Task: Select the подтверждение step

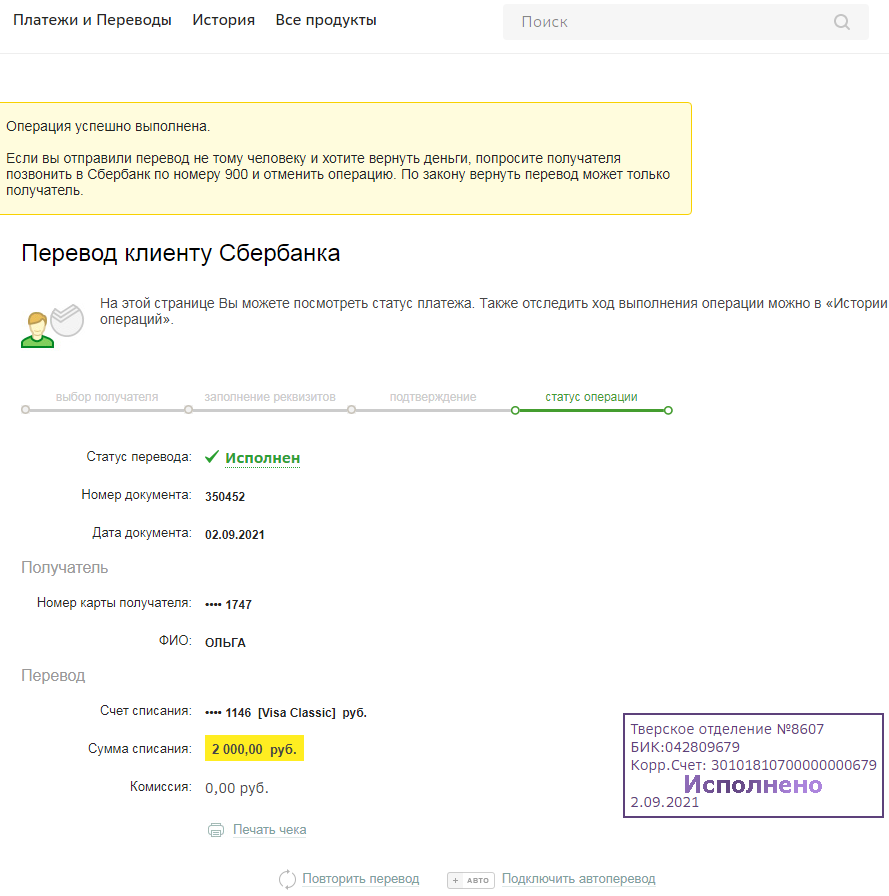Action: tap(433, 397)
